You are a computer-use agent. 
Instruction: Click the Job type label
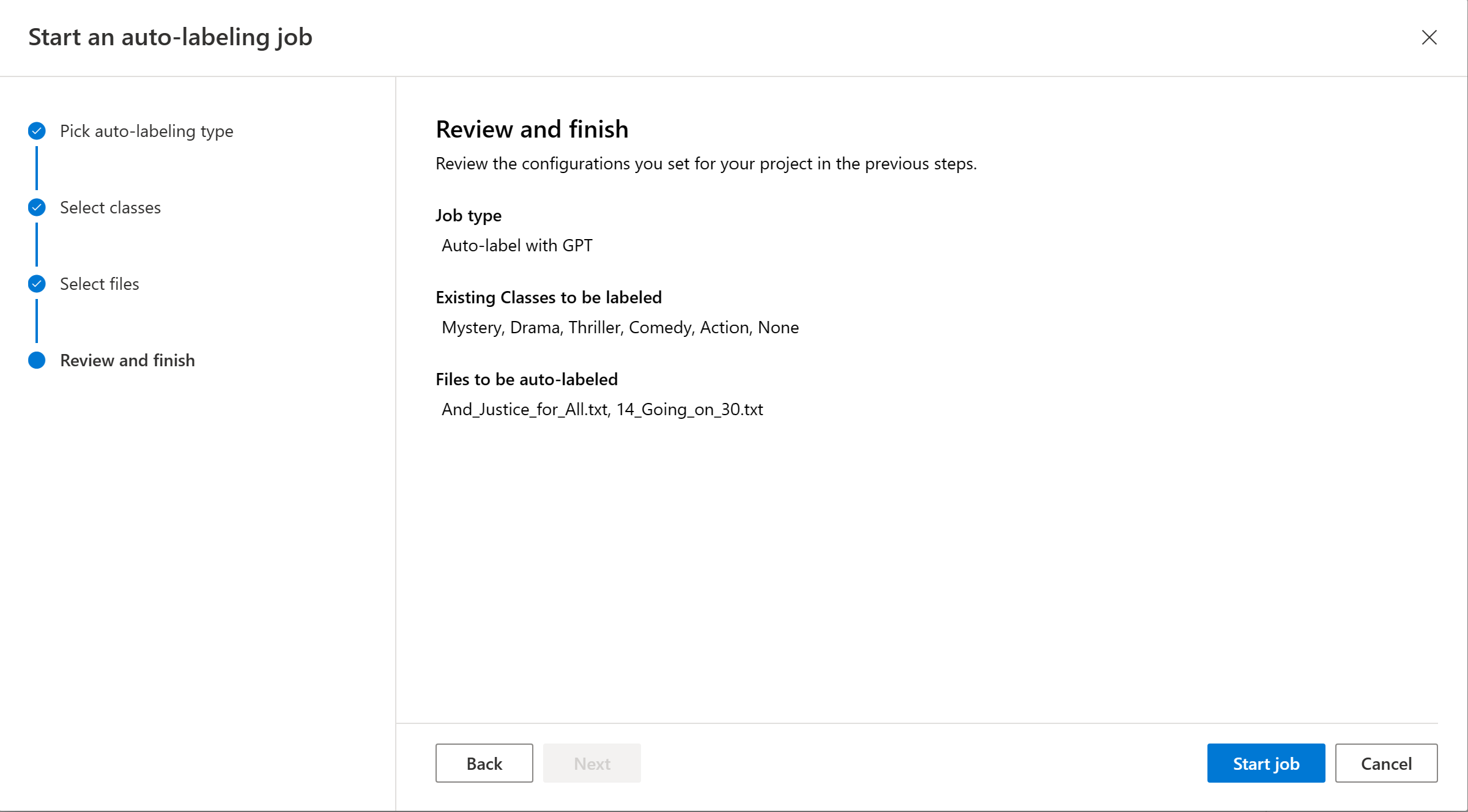pos(469,215)
